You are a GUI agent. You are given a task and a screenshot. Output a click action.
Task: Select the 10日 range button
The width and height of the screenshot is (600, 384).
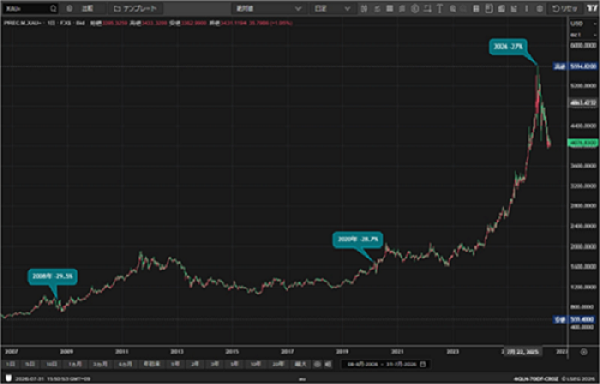pyautogui.click(x=51, y=364)
